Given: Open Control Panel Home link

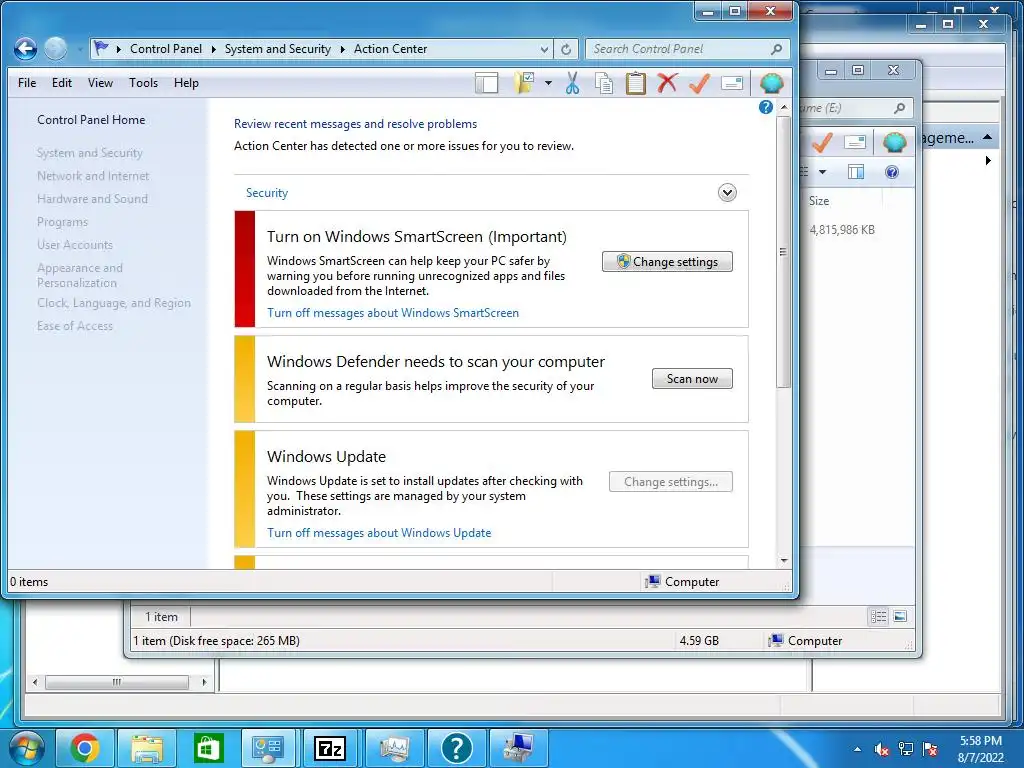Looking at the screenshot, I should [91, 120].
